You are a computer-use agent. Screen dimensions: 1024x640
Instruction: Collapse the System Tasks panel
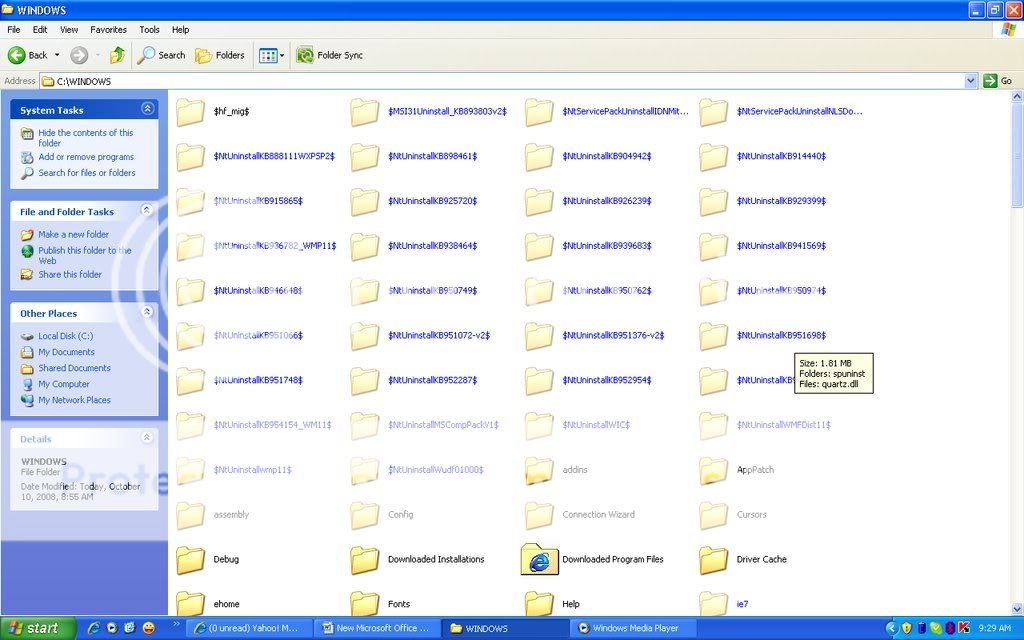(x=147, y=108)
